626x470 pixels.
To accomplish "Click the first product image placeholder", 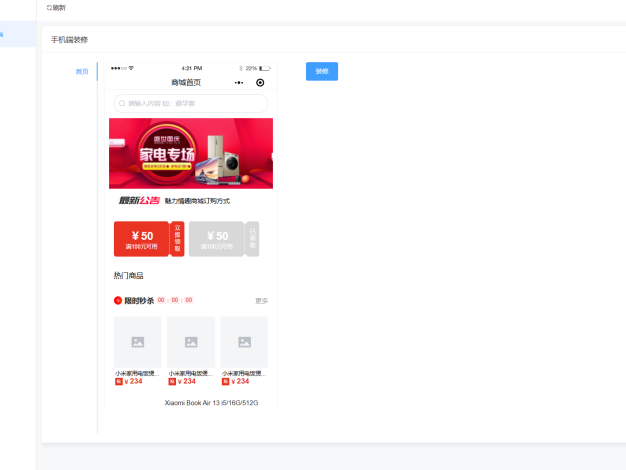I will [x=137, y=342].
